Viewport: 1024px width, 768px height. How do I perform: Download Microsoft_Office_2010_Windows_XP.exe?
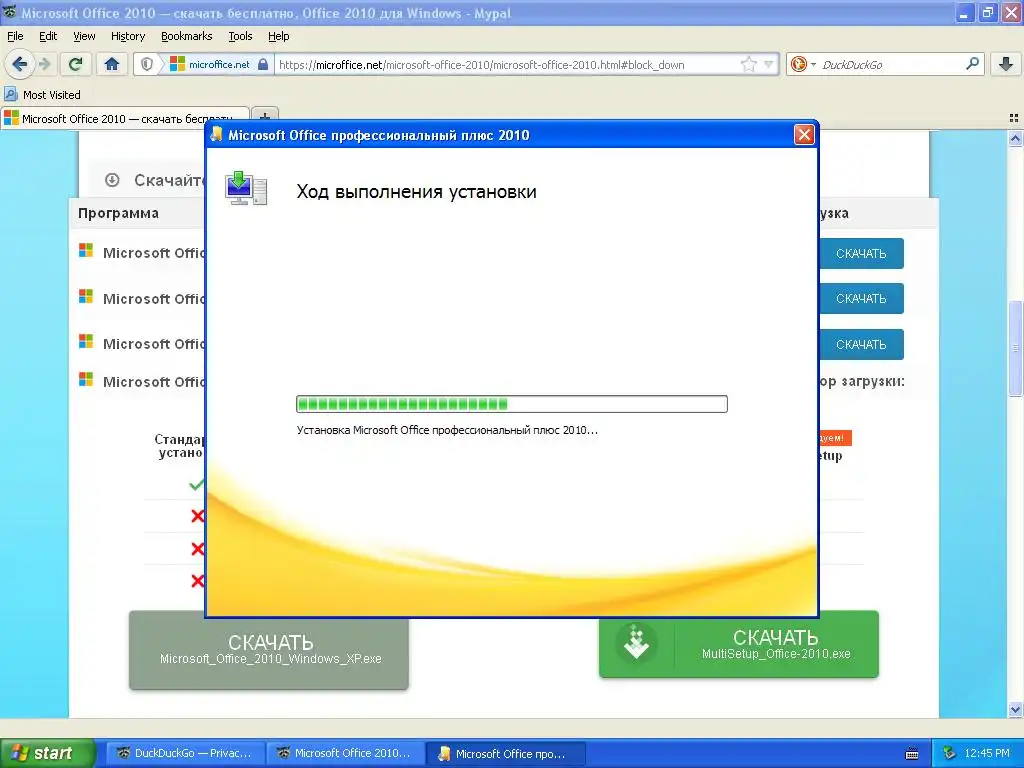coord(269,650)
